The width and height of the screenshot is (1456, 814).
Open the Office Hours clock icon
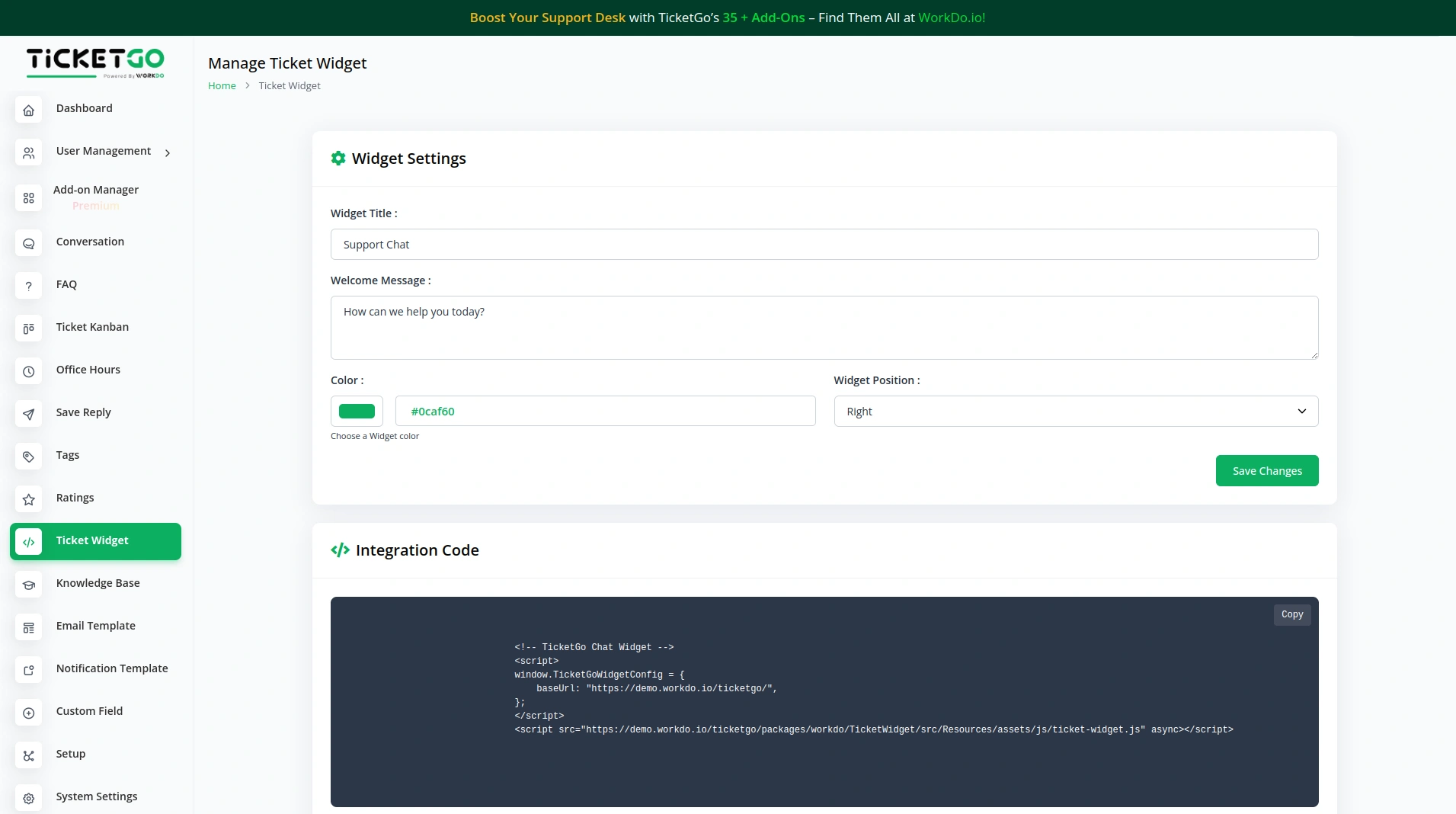click(x=28, y=372)
